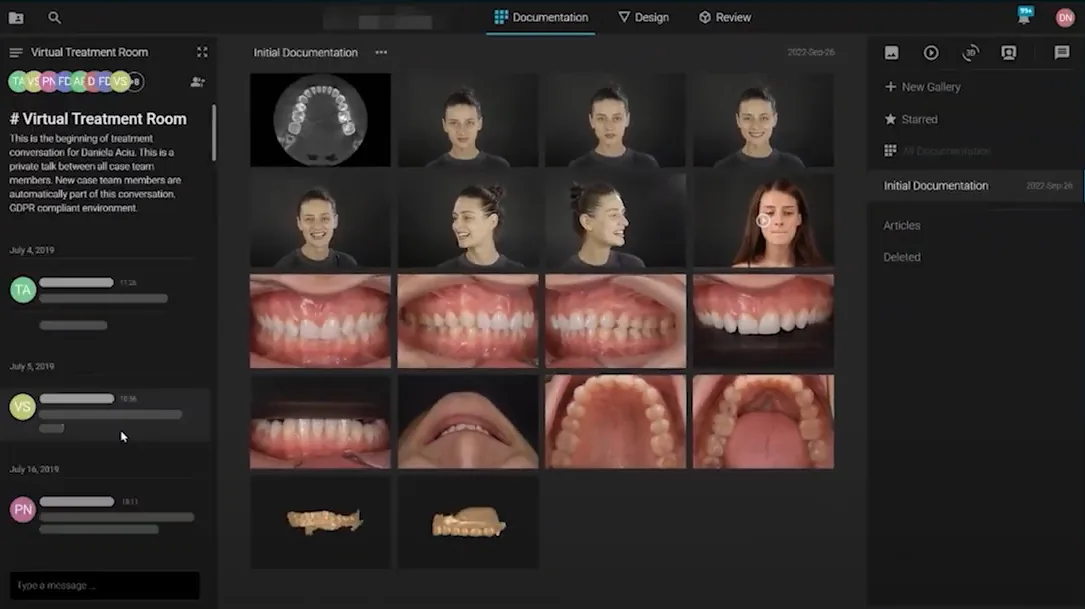Select the PN chat message
1085x609 pixels.
point(104,517)
